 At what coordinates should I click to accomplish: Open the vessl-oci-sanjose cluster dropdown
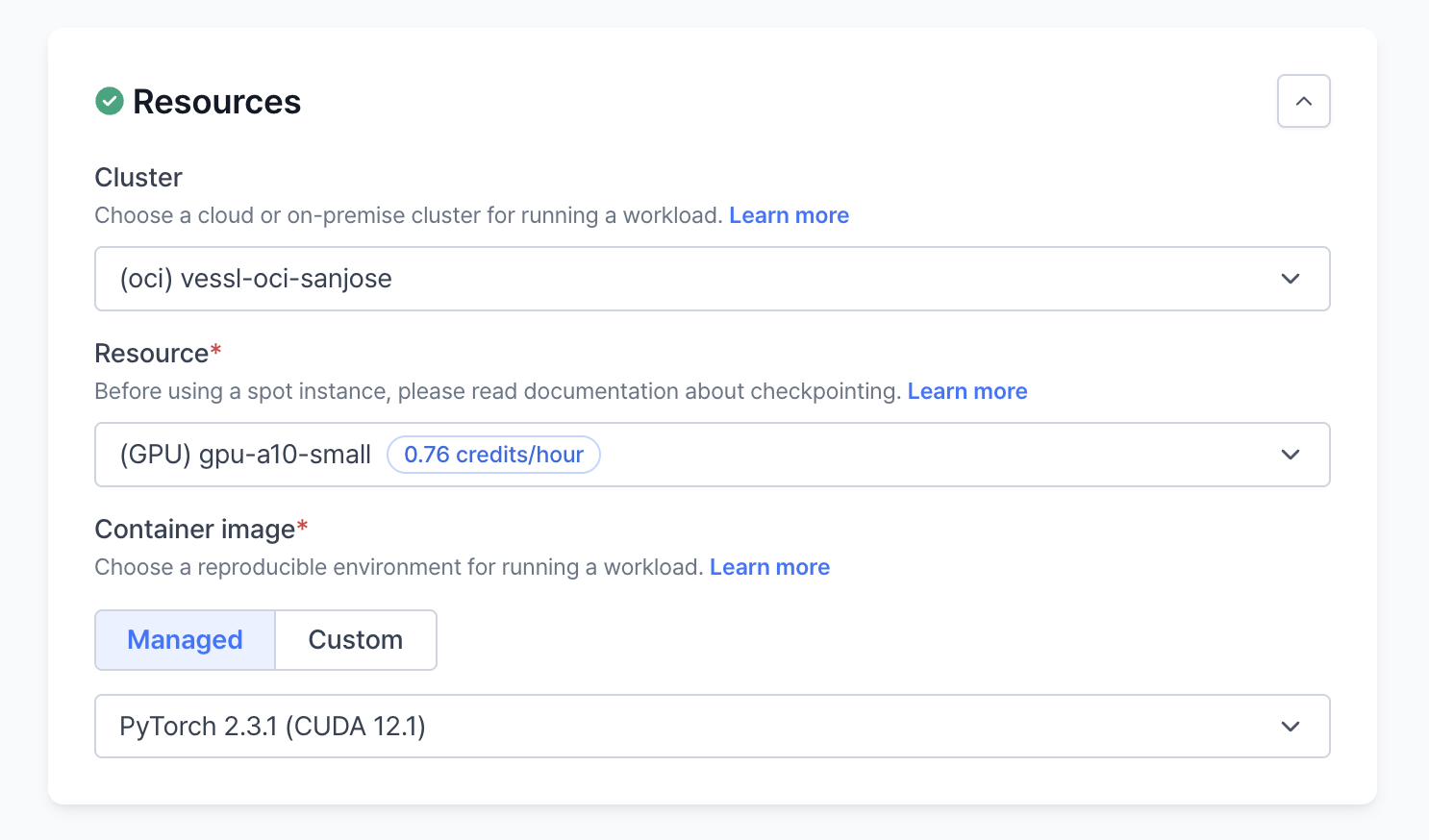673,279
